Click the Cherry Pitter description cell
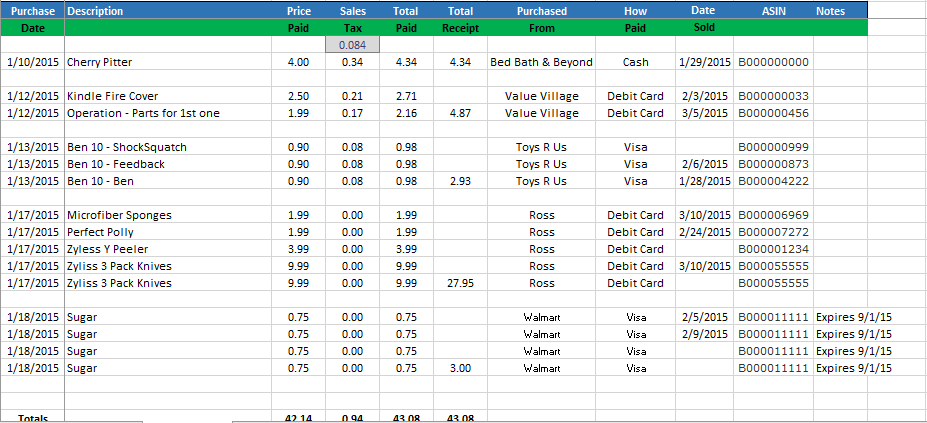Viewport: 927px width, 423px height. point(168,62)
